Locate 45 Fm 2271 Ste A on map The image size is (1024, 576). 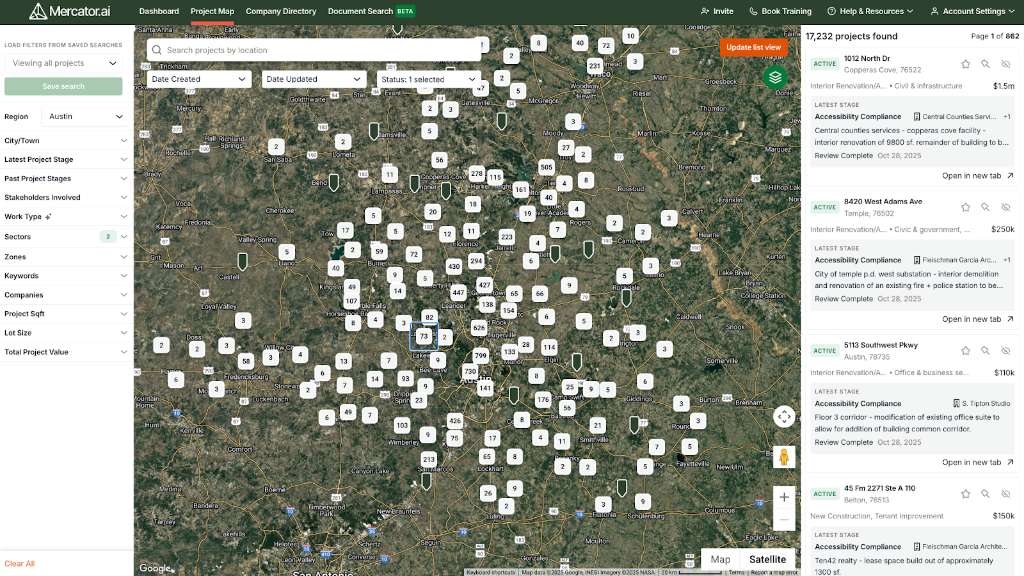[985, 494]
